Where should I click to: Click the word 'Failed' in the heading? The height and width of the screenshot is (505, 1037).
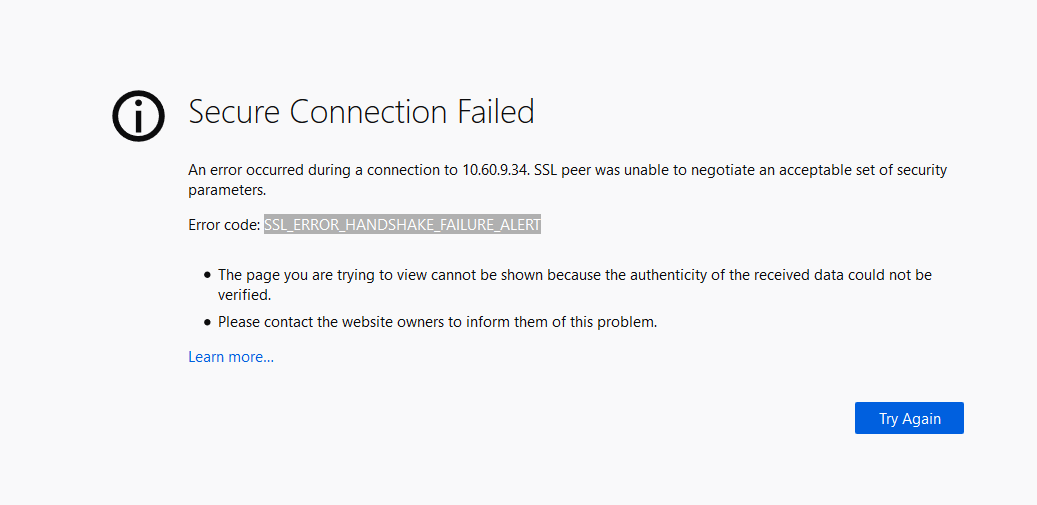(x=495, y=112)
